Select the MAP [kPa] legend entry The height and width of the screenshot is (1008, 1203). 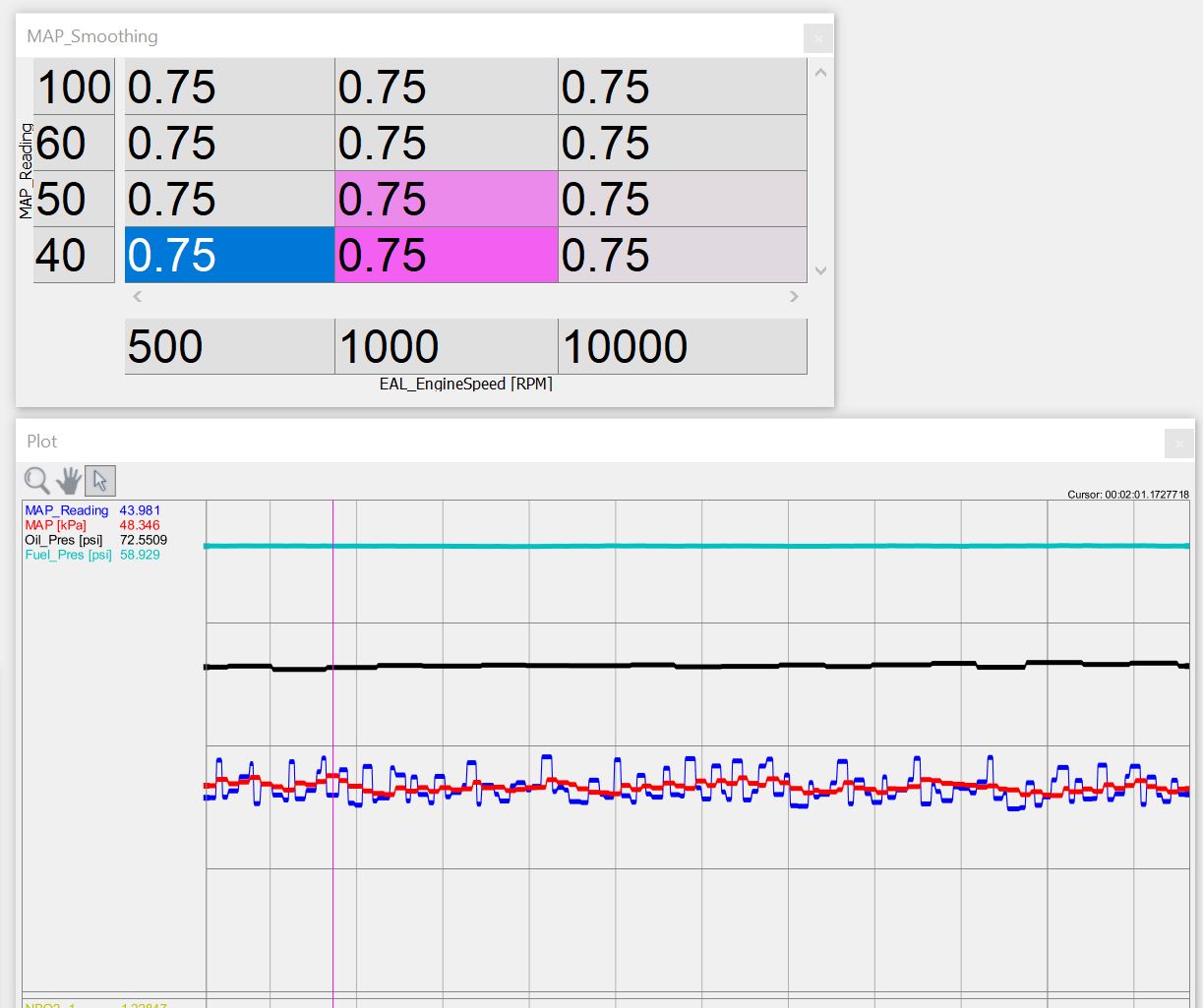tap(56, 525)
